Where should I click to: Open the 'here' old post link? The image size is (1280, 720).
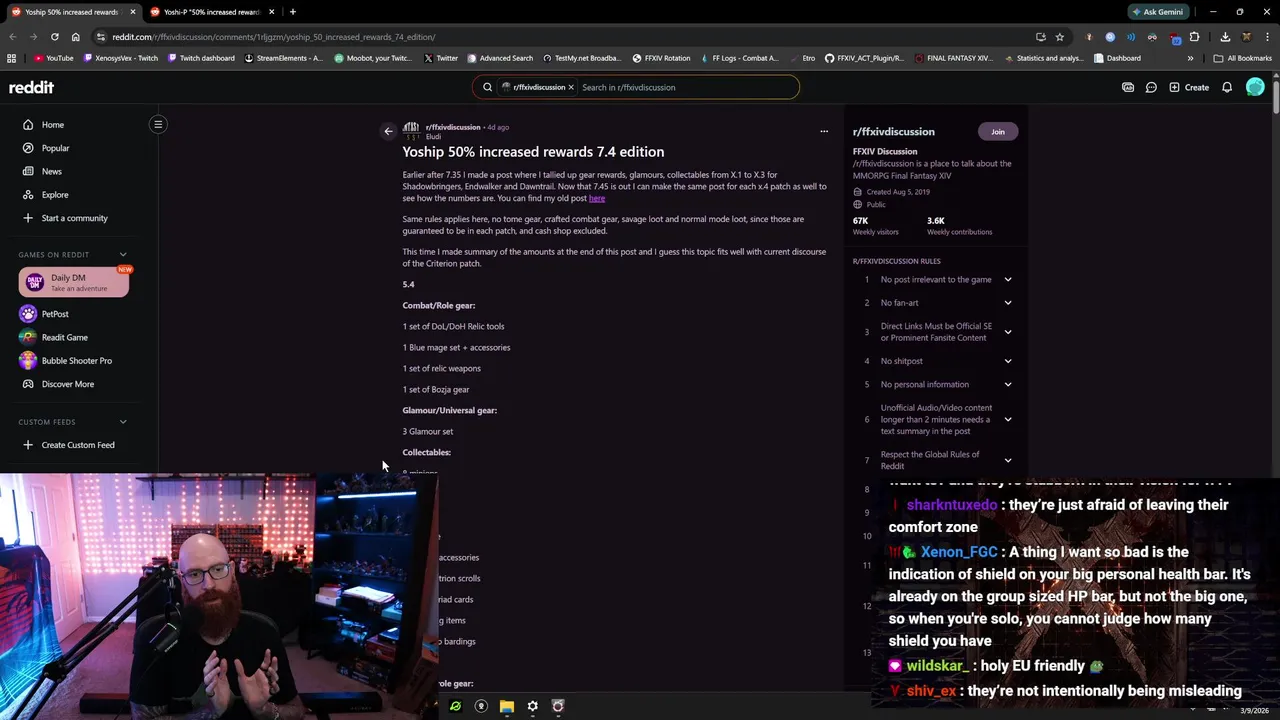pyautogui.click(x=597, y=198)
